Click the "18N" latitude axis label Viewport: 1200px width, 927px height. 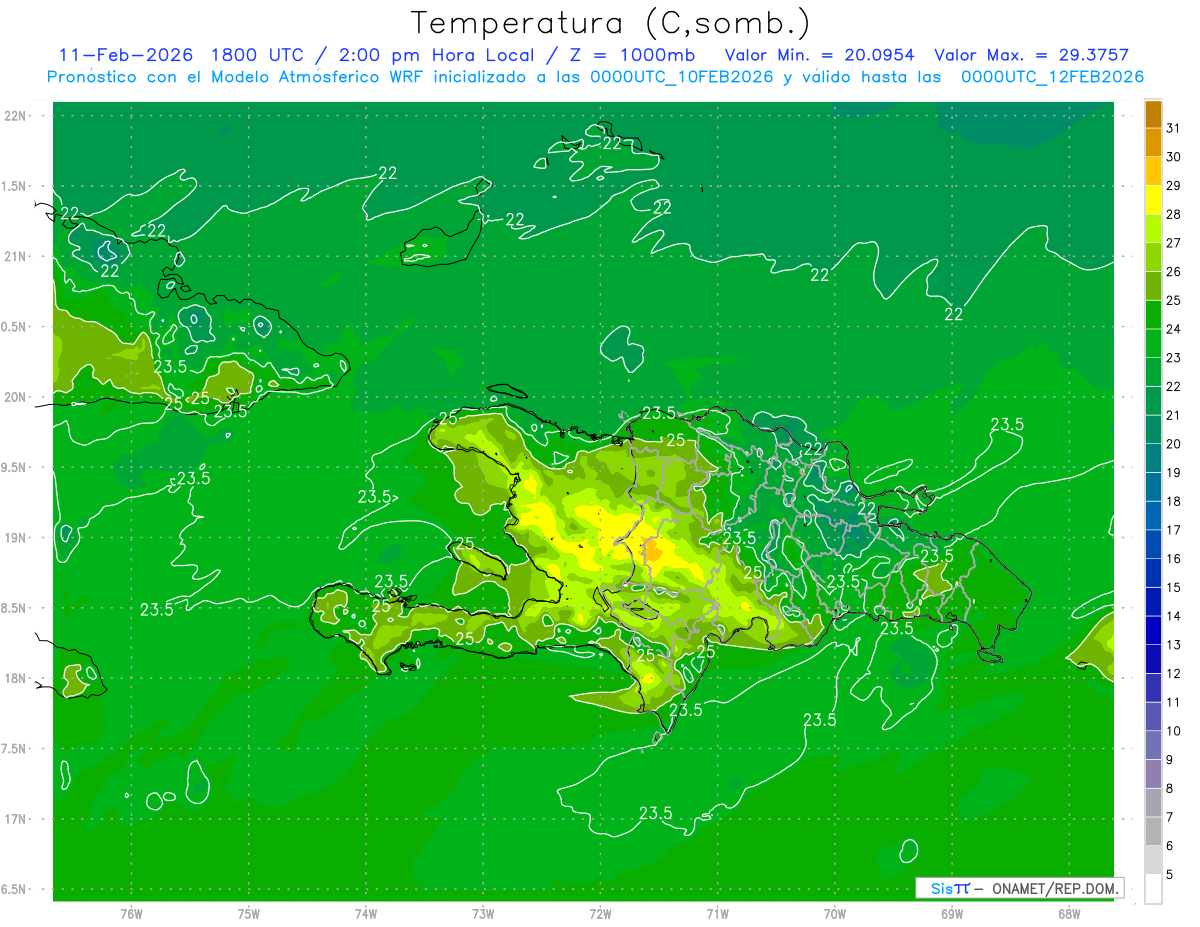click(x=15, y=678)
